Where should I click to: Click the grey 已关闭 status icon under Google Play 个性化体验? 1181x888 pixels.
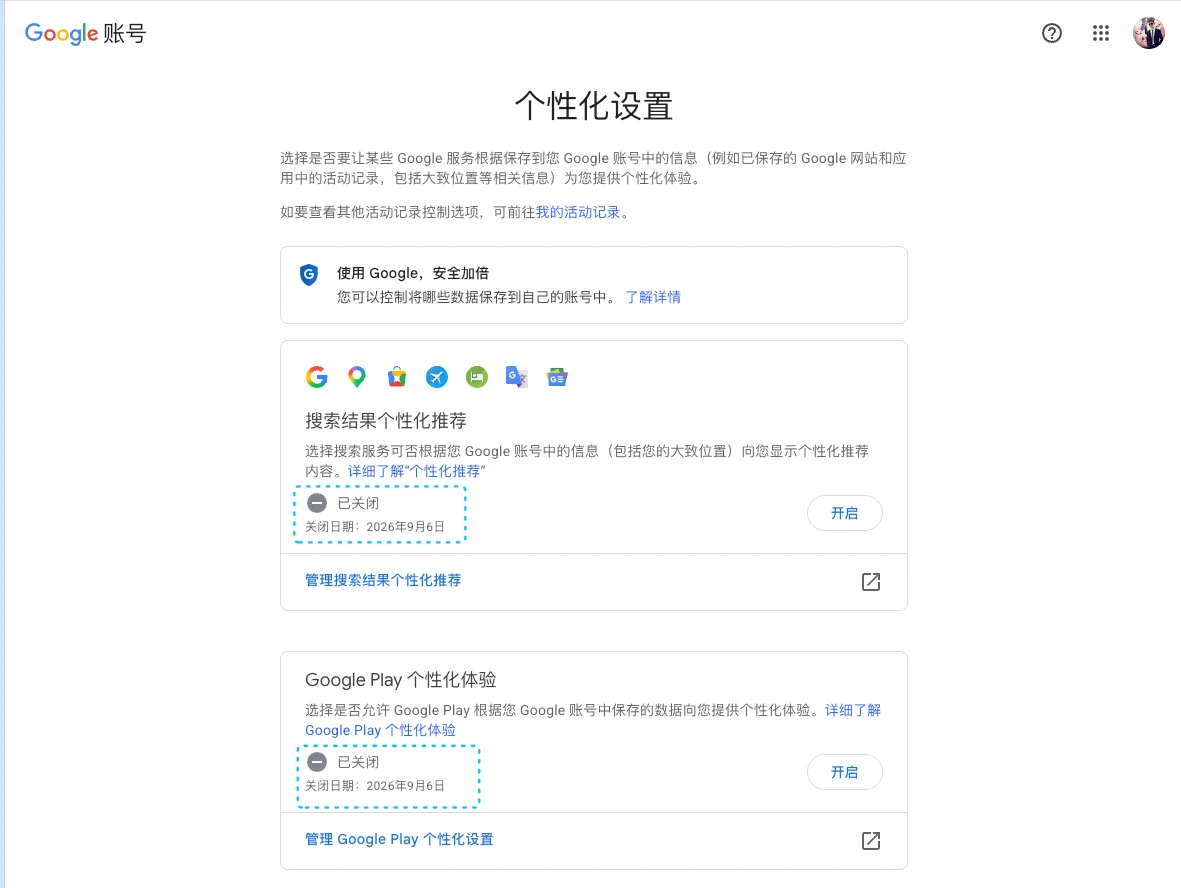[x=317, y=762]
